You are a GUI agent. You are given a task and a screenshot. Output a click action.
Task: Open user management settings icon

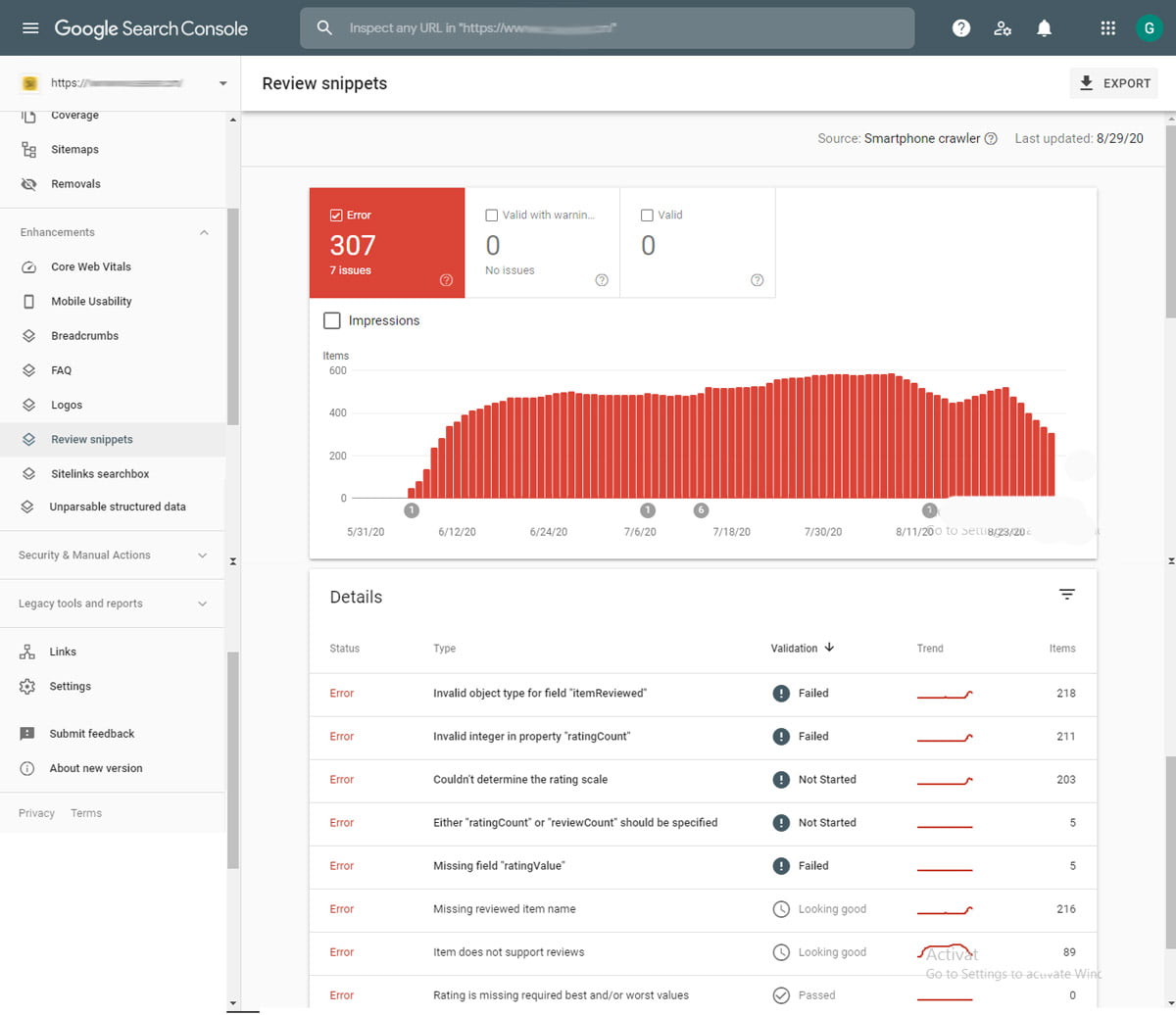(x=1003, y=28)
